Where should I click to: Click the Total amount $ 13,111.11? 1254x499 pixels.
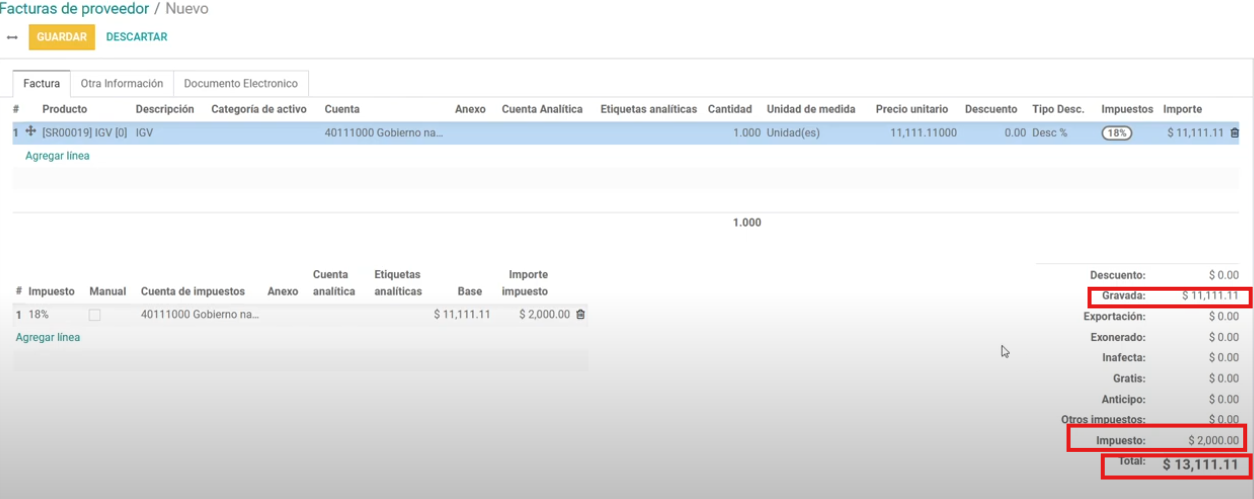point(1200,465)
